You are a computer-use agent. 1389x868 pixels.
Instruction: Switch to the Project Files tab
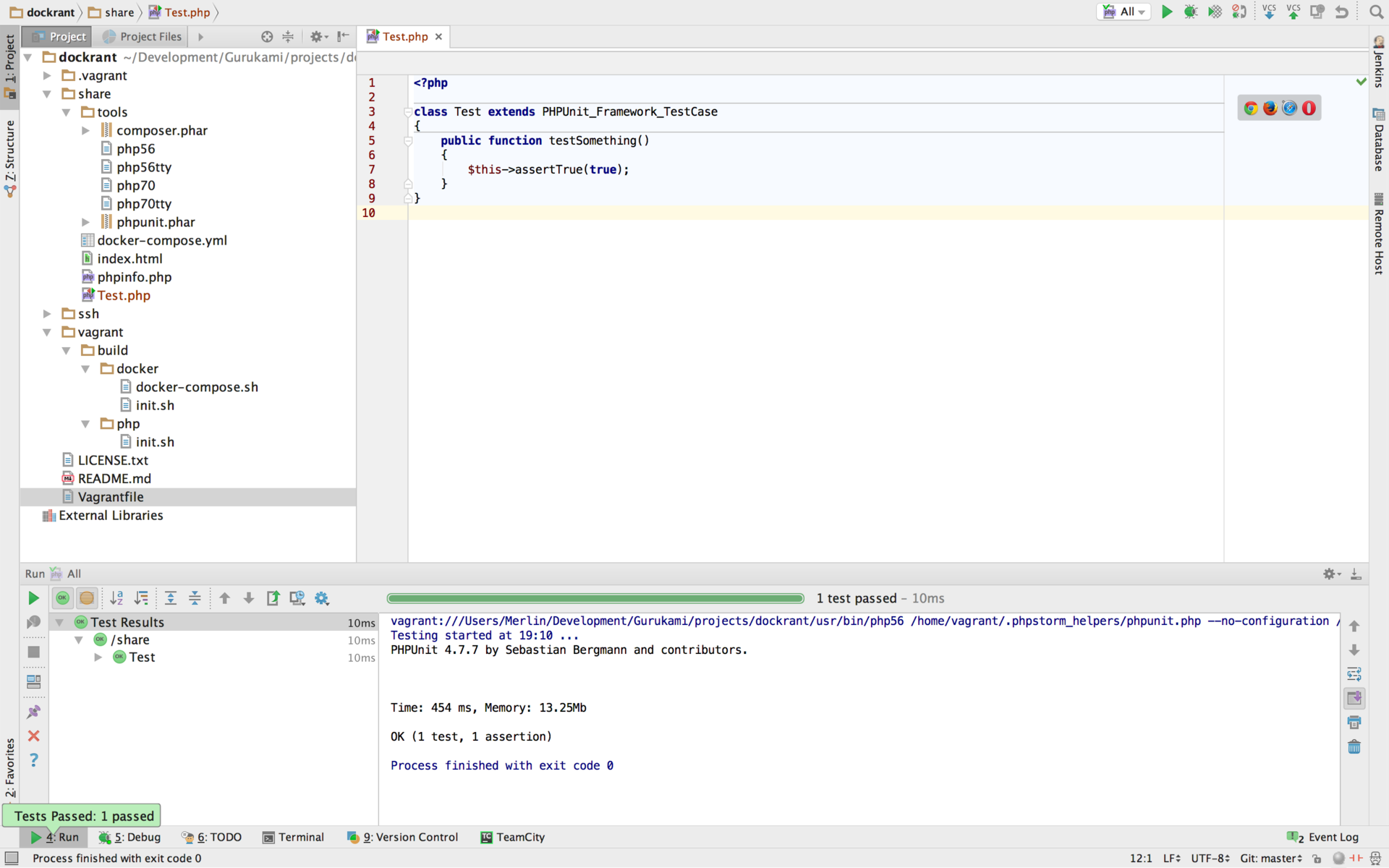(143, 37)
